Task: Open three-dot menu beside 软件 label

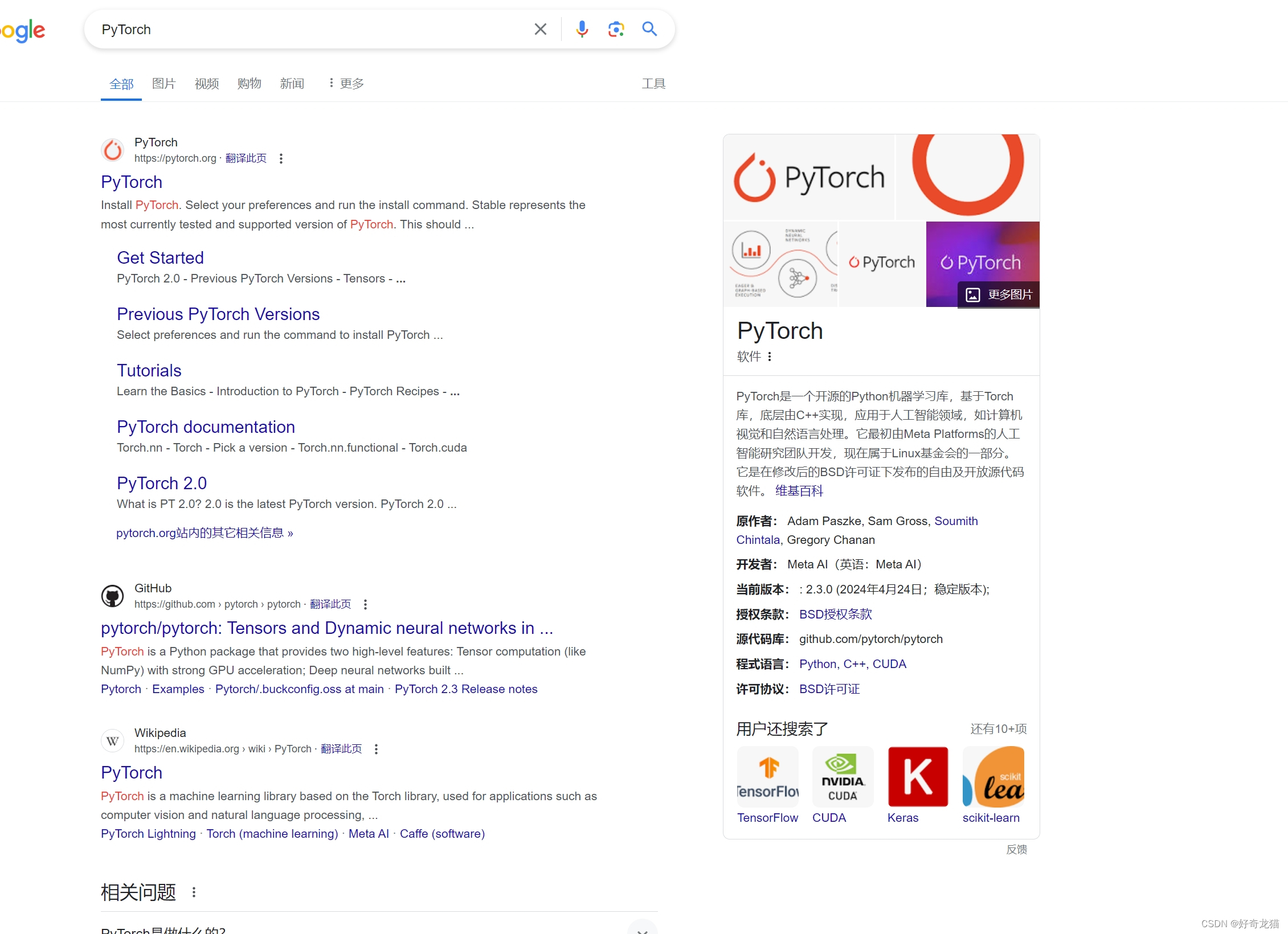Action: [770, 357]
